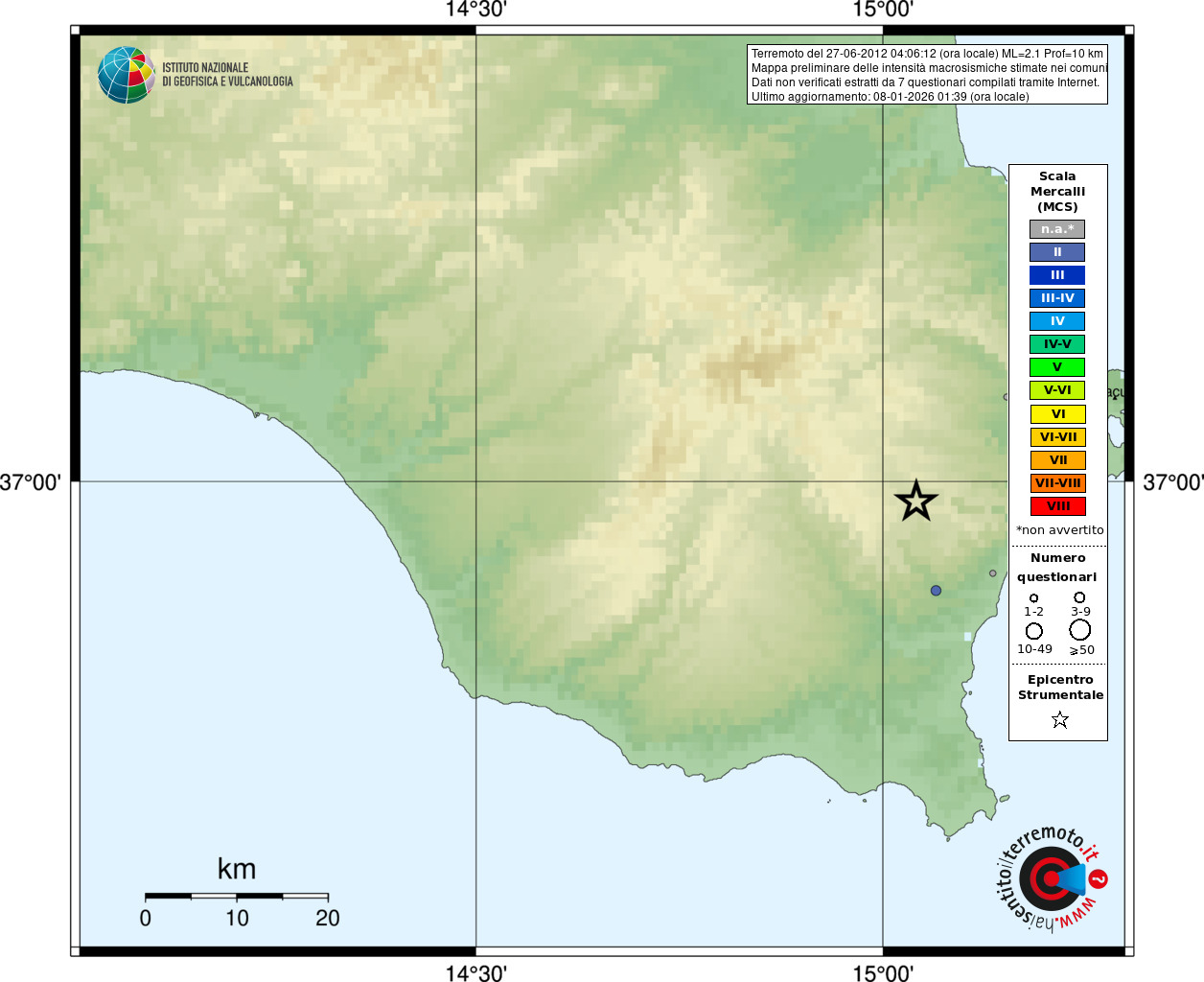Click the km scale bar
The image size is (1204, 982).
pyautogui.click(x=237, y=896)
